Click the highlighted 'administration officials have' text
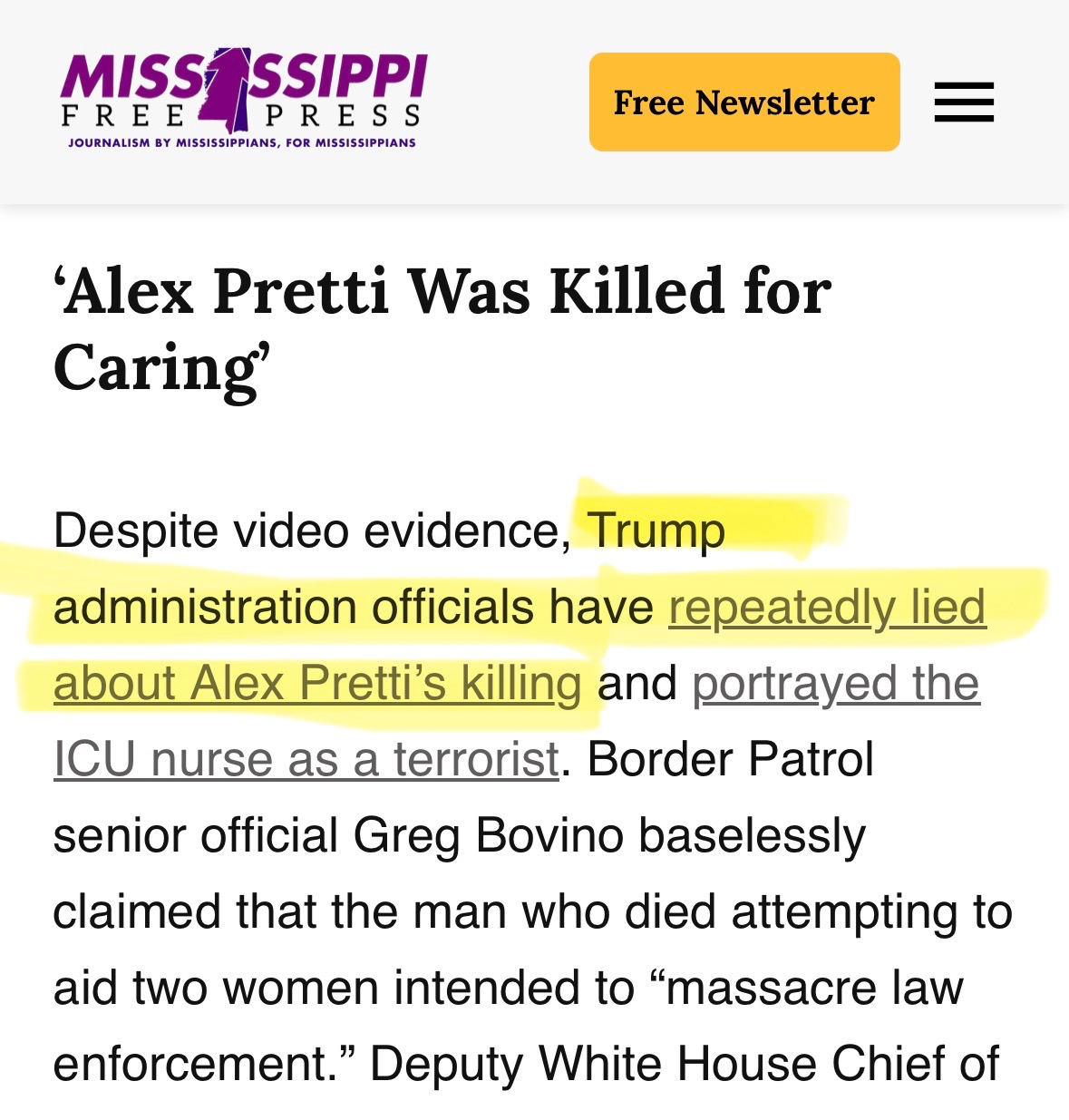The width and height of the screenshot is (1069, 1120). coord(354,607)
